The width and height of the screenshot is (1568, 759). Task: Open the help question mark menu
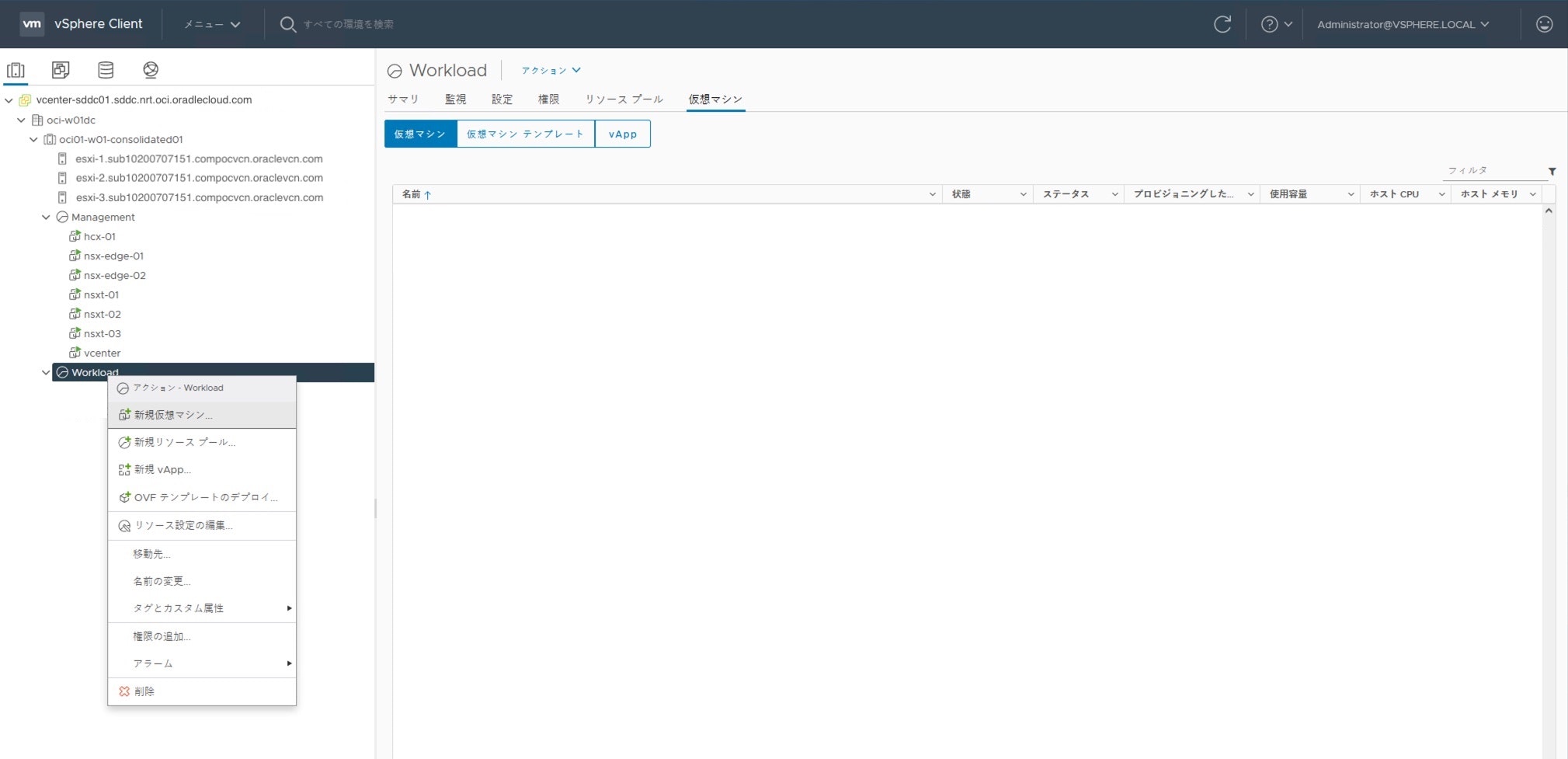1276,24
